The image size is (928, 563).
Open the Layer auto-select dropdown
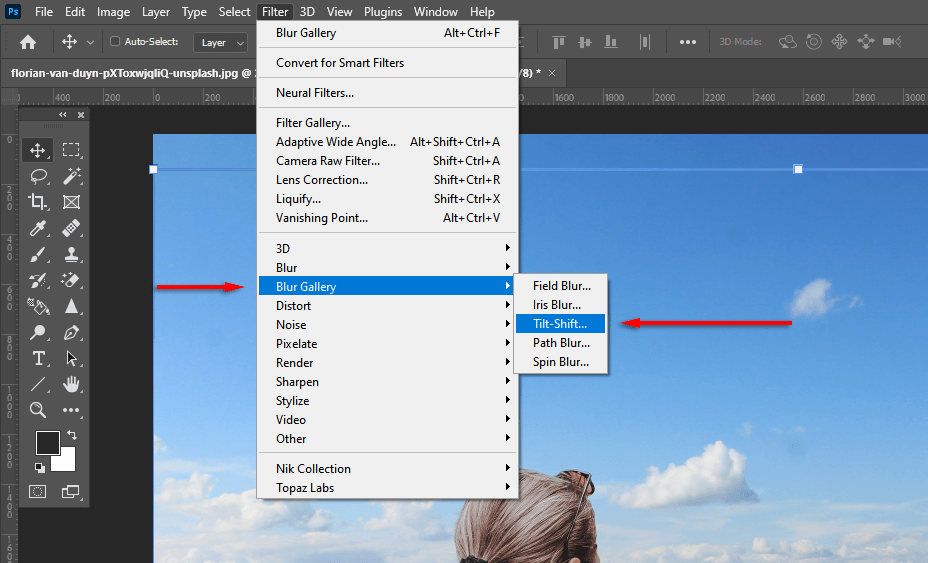222,42
